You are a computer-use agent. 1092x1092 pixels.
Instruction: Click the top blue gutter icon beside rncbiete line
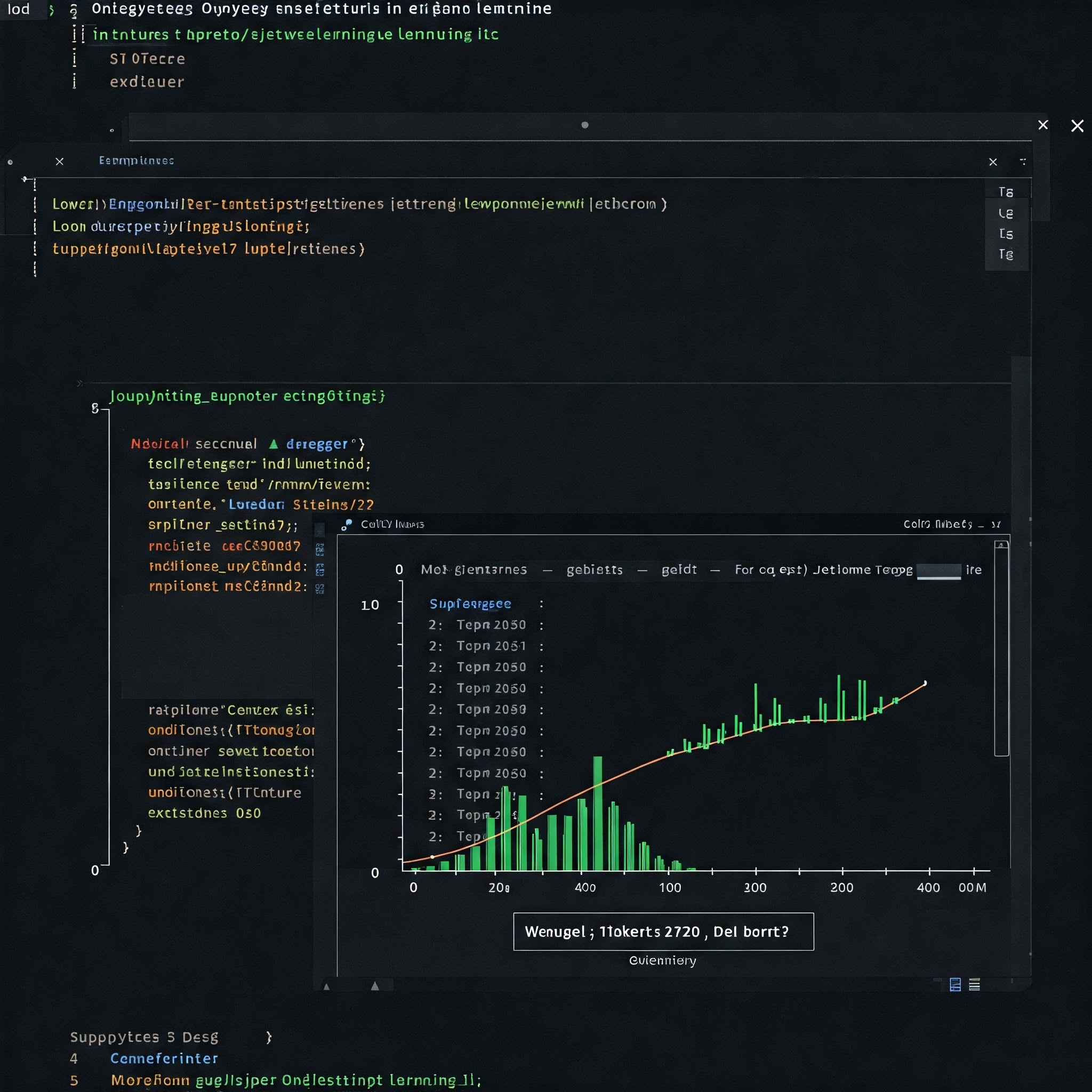coord(320,549)
